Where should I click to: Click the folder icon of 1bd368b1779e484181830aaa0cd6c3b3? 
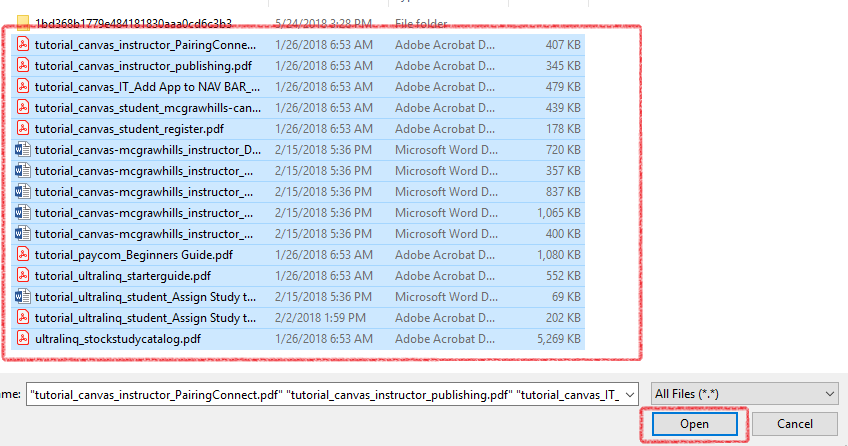[23, 23]
